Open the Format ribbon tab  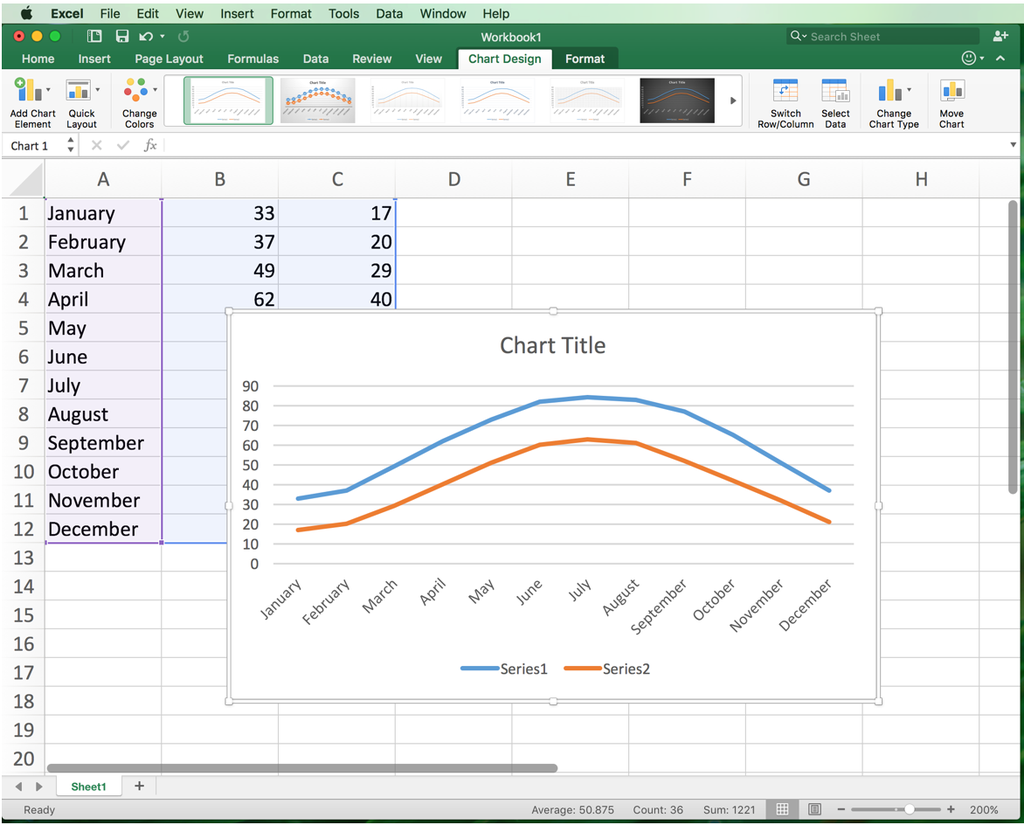click(584, 59)
